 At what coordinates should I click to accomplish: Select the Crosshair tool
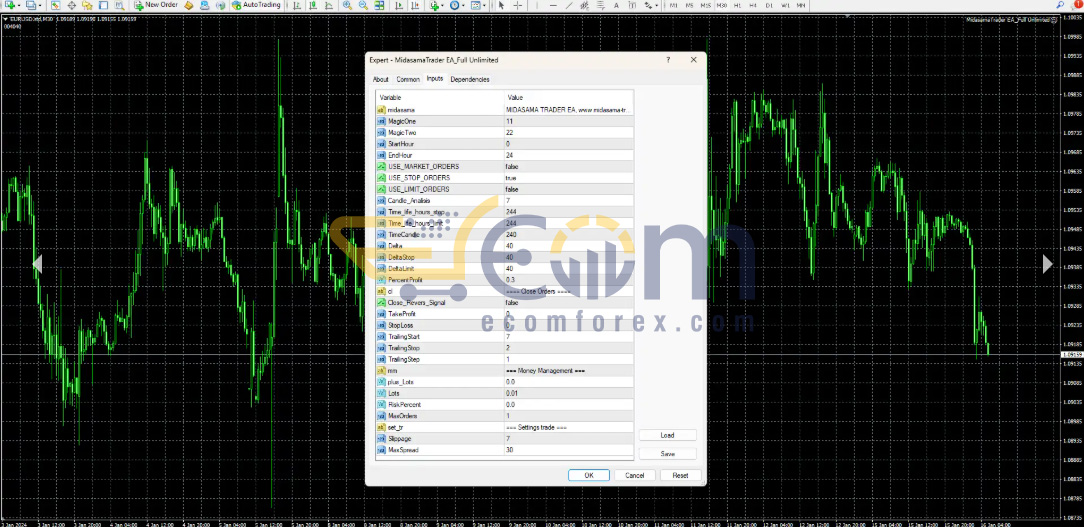[517, 5]
